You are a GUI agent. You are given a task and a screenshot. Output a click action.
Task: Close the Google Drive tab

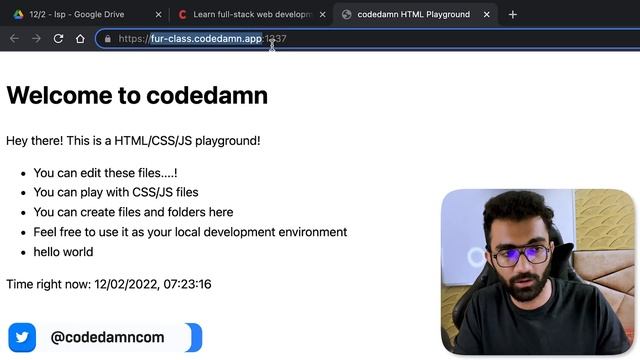point(158,15)
